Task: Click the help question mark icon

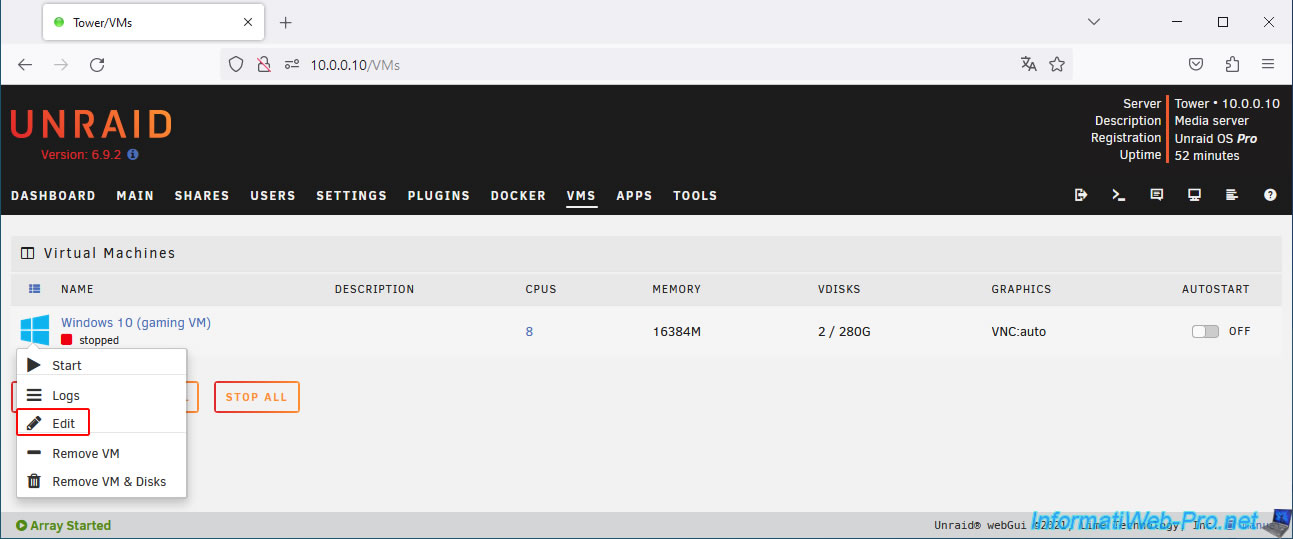Action: tap(1270, 195)
